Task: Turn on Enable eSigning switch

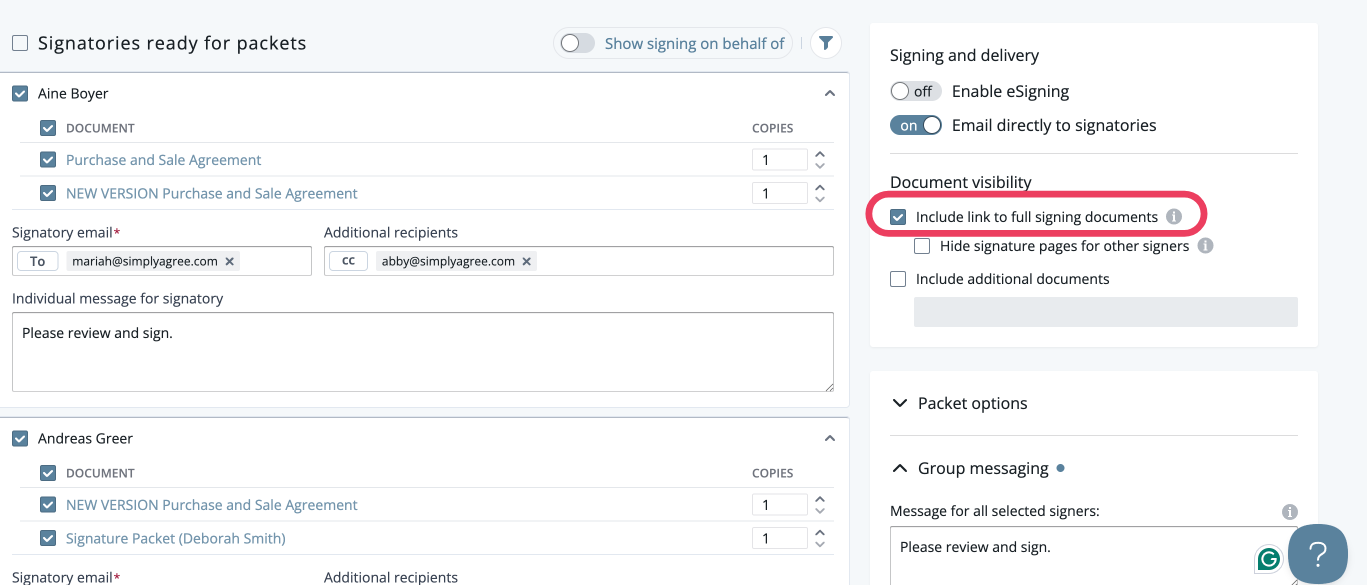Action: pos(914,91)
